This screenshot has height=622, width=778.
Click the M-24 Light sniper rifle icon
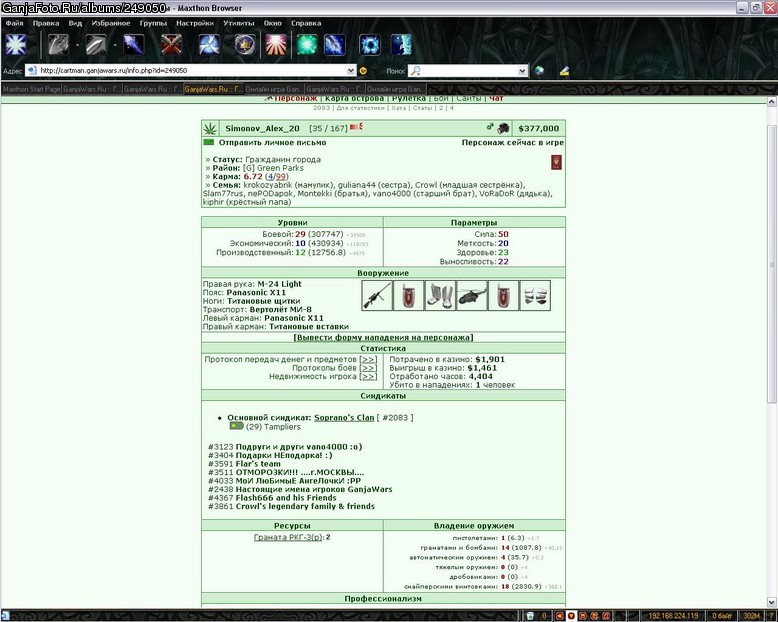click(x=377, y=296)
